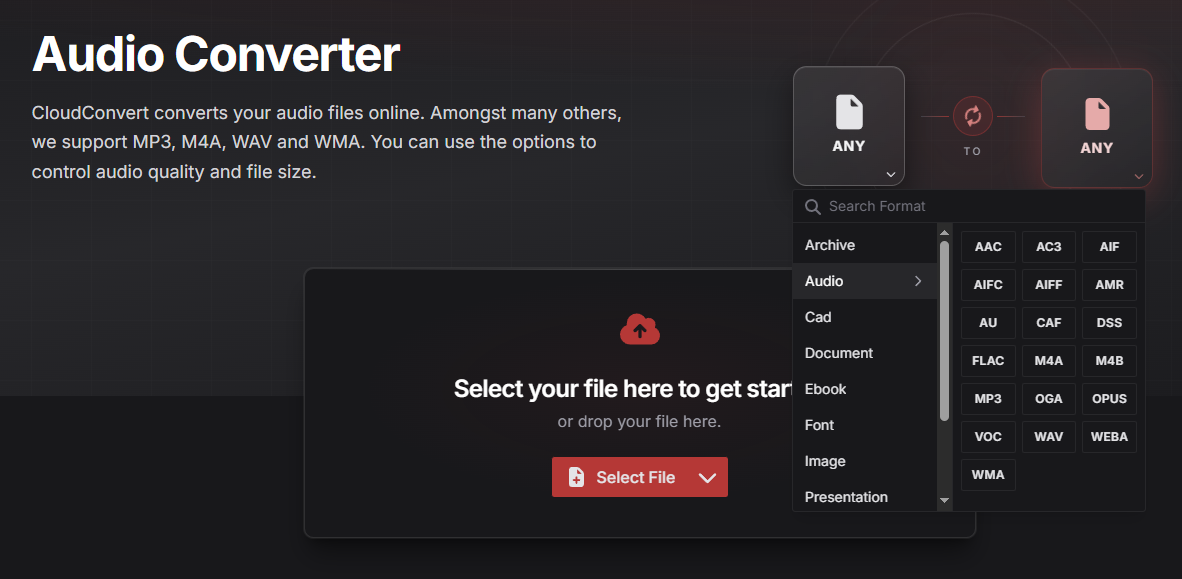The image size is (1182, 579).
Task: Choose the AIFC format
Action: [988, 285]
